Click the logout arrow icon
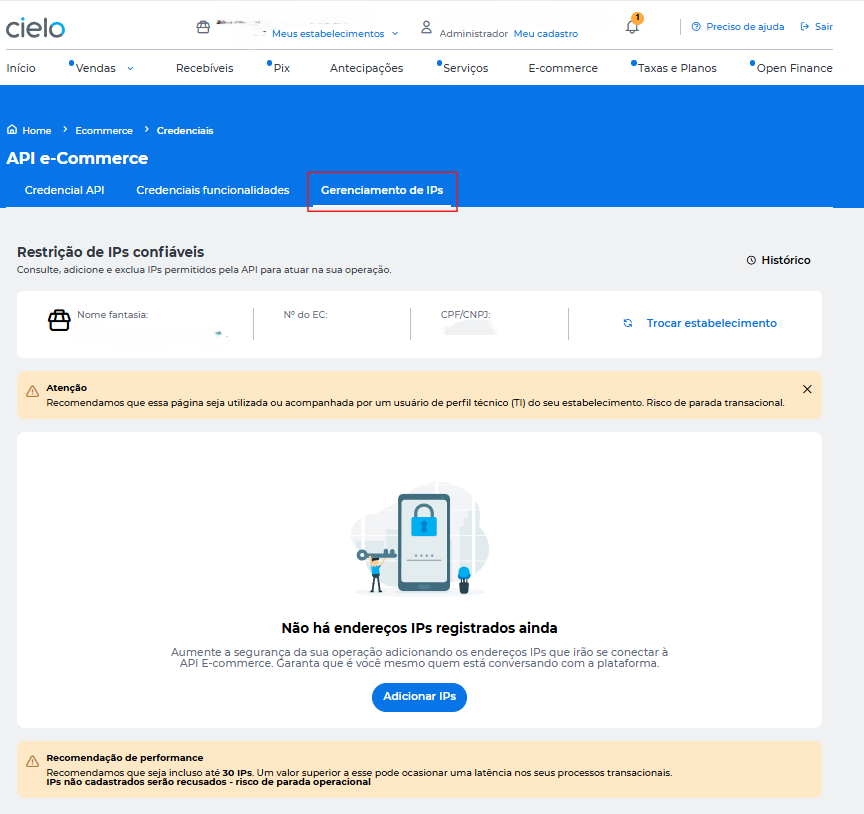The image size is (864, 814). (804, 26)
